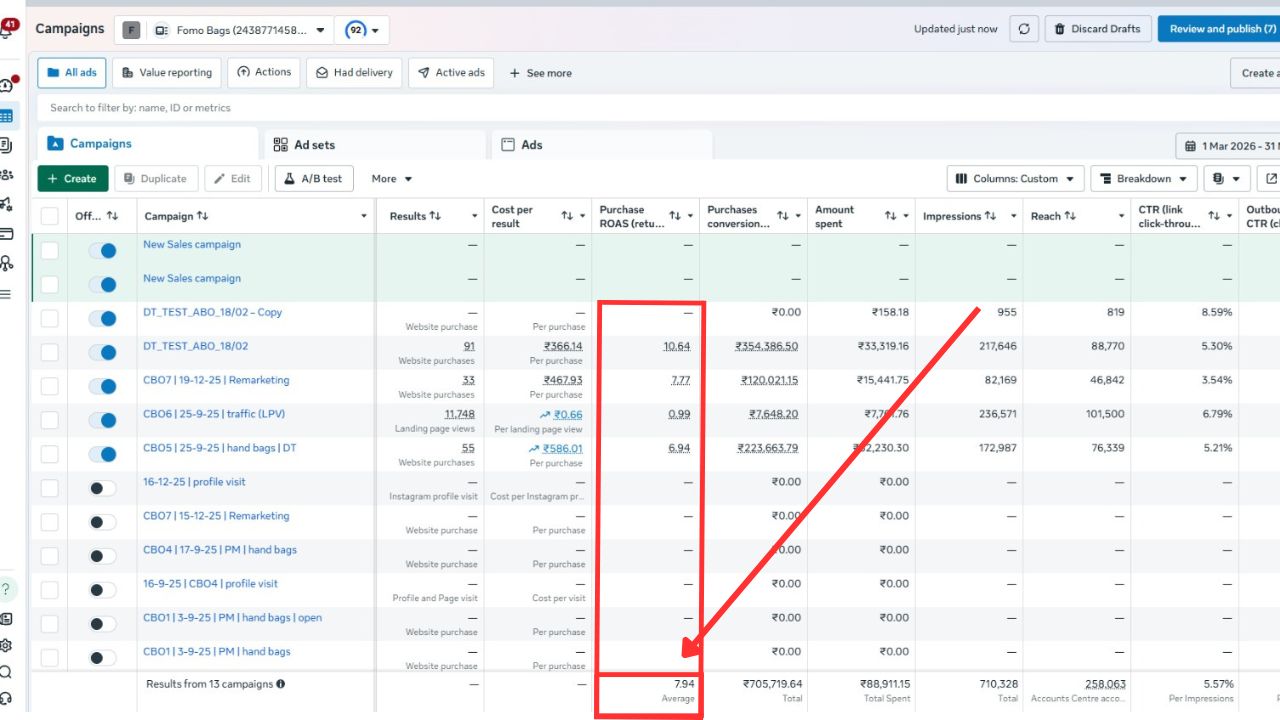Click See more filters option
1280x720 pixels.
coord(541,73)
